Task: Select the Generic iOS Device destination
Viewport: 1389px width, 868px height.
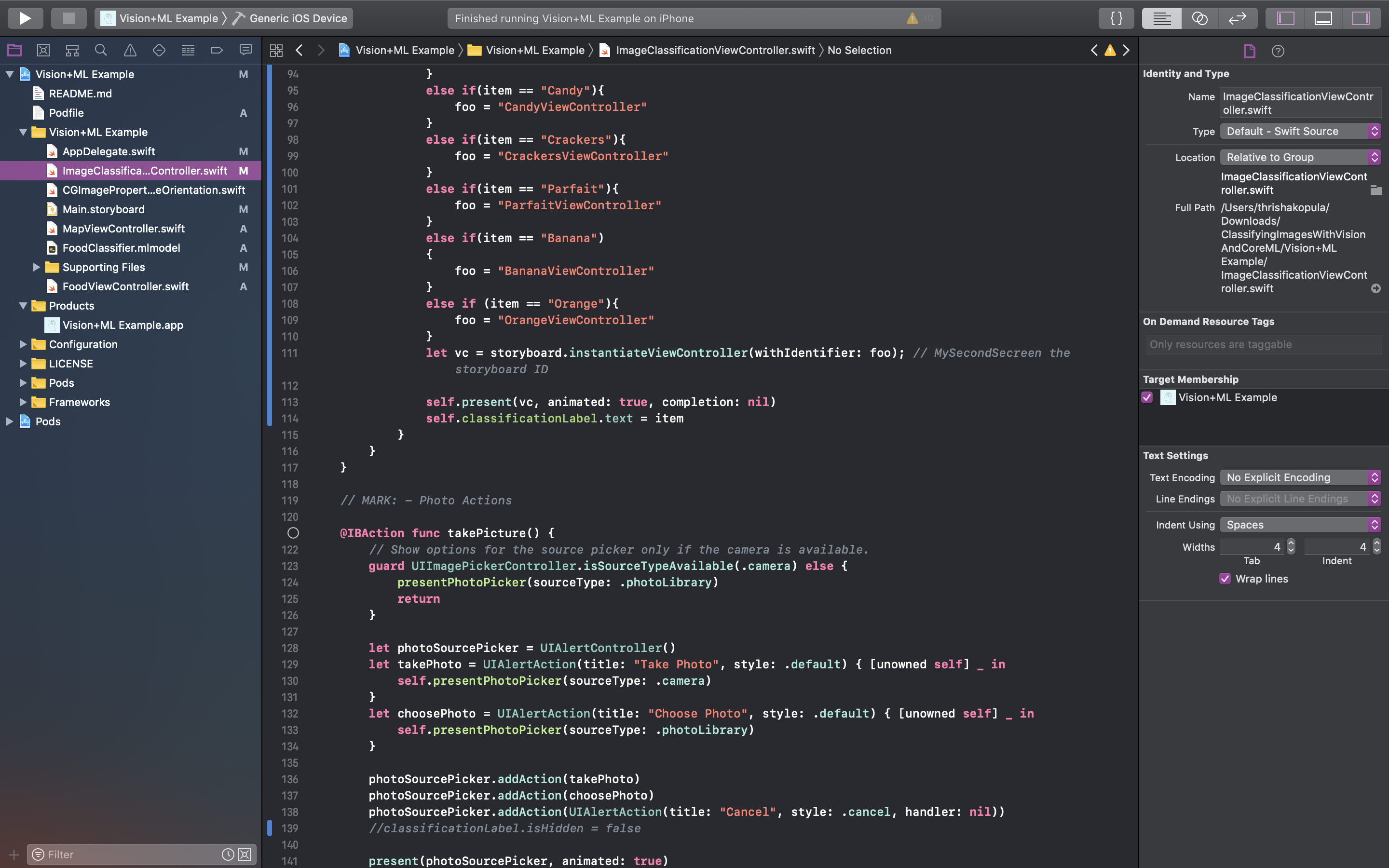Action: (297, 18)
